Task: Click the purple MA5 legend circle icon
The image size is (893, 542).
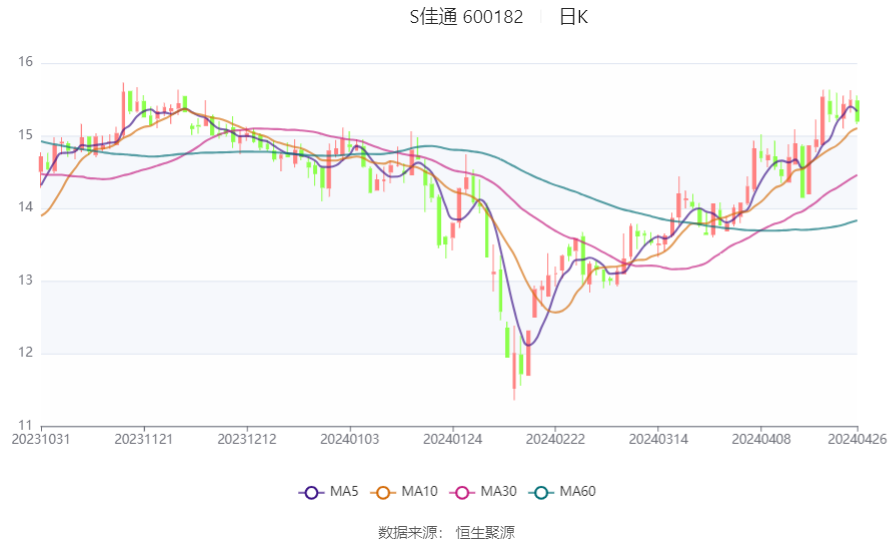Action: coord(311,492)
